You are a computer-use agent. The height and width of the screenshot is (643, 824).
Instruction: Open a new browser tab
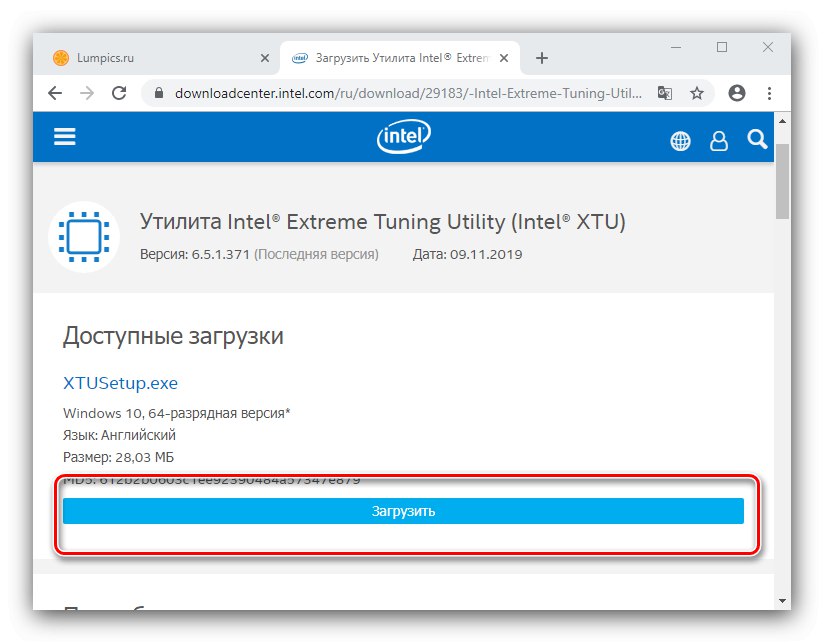tap(542, 58)
